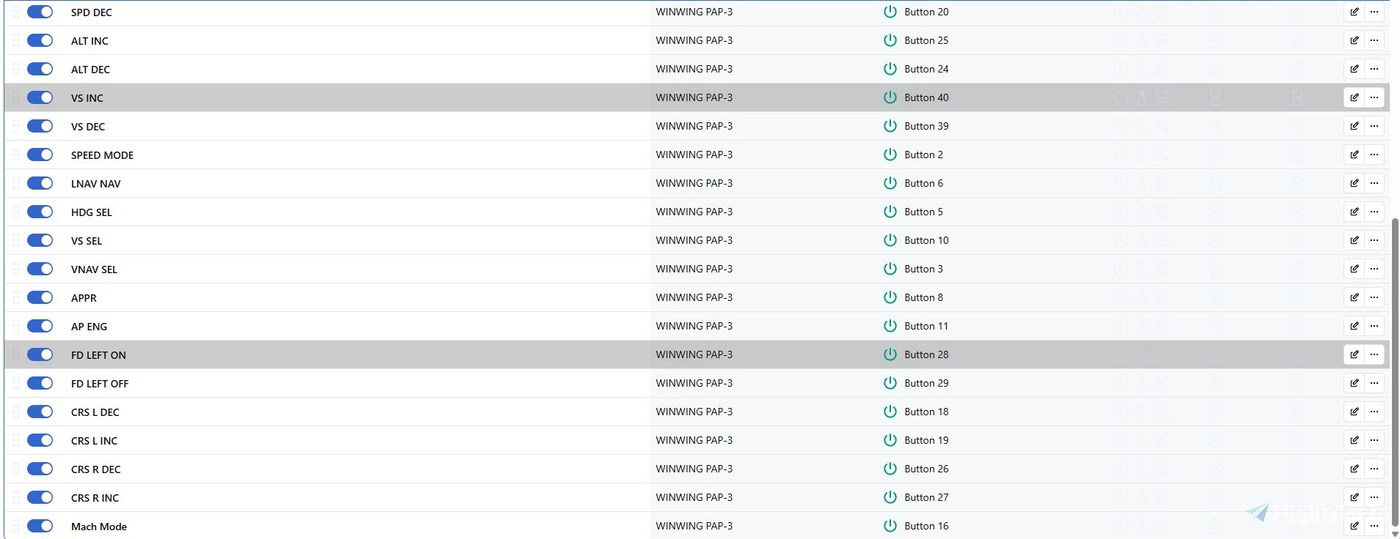Toggle off the APPR config

(40, 298)
